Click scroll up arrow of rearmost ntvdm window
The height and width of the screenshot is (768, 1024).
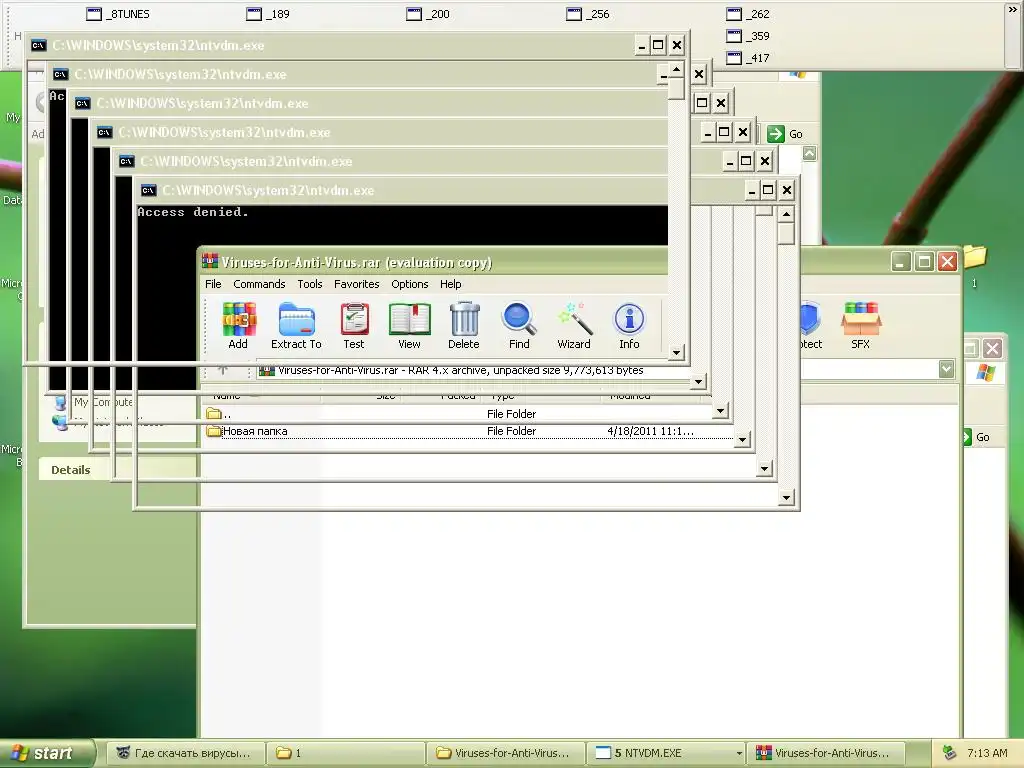(677, 69)
